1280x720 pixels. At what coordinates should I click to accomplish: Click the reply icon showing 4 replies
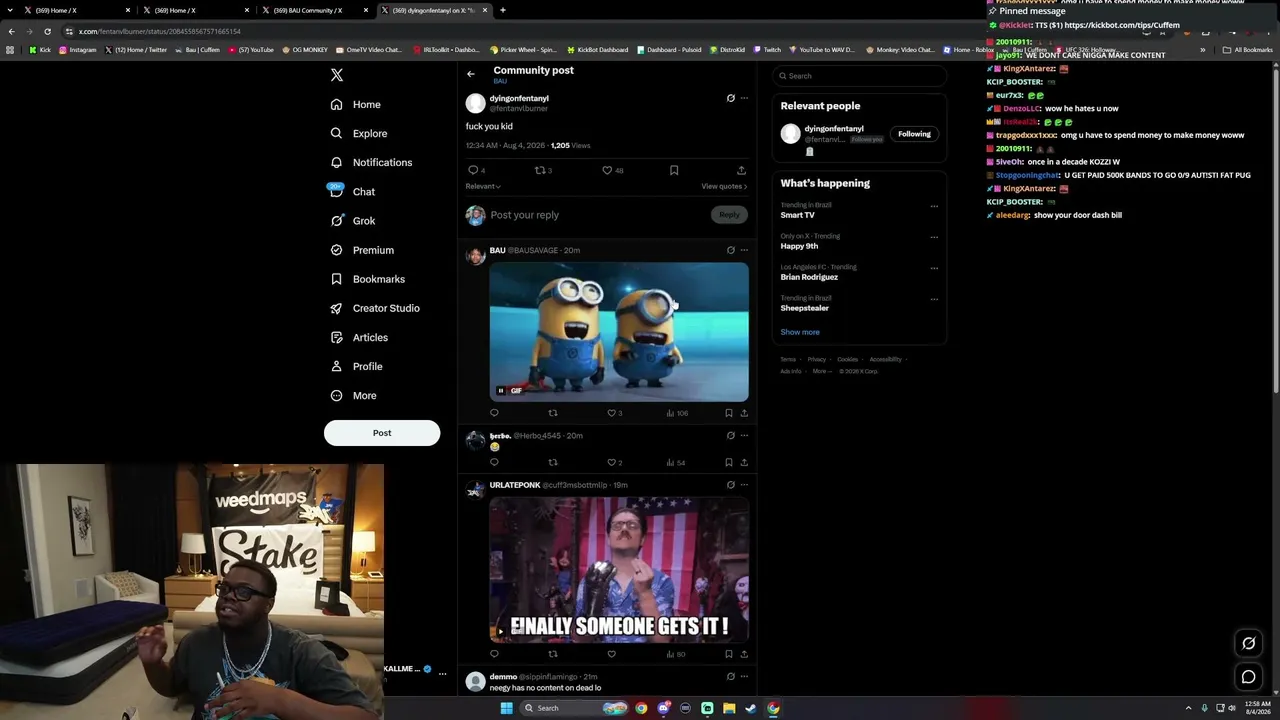pos(476,170)
